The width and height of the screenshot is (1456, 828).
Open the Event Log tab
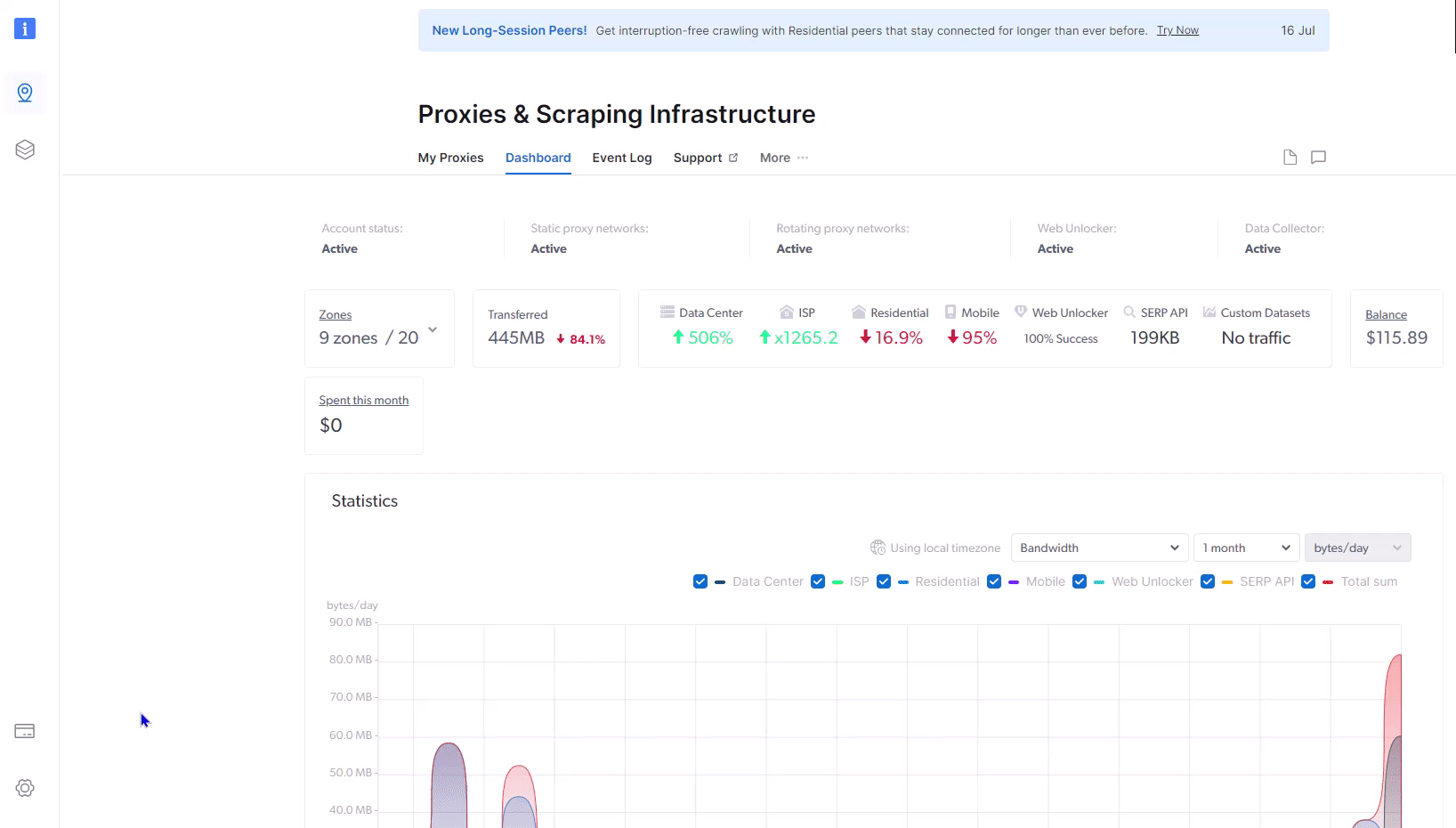[622, 158]
